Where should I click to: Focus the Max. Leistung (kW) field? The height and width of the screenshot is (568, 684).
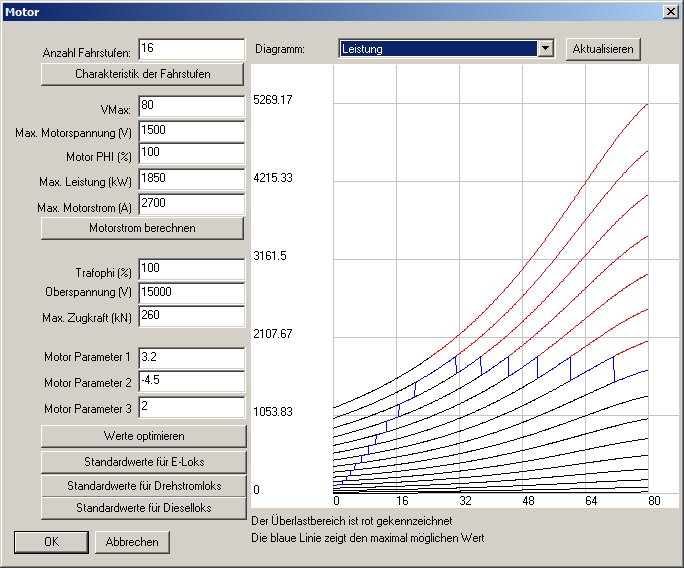192,179
